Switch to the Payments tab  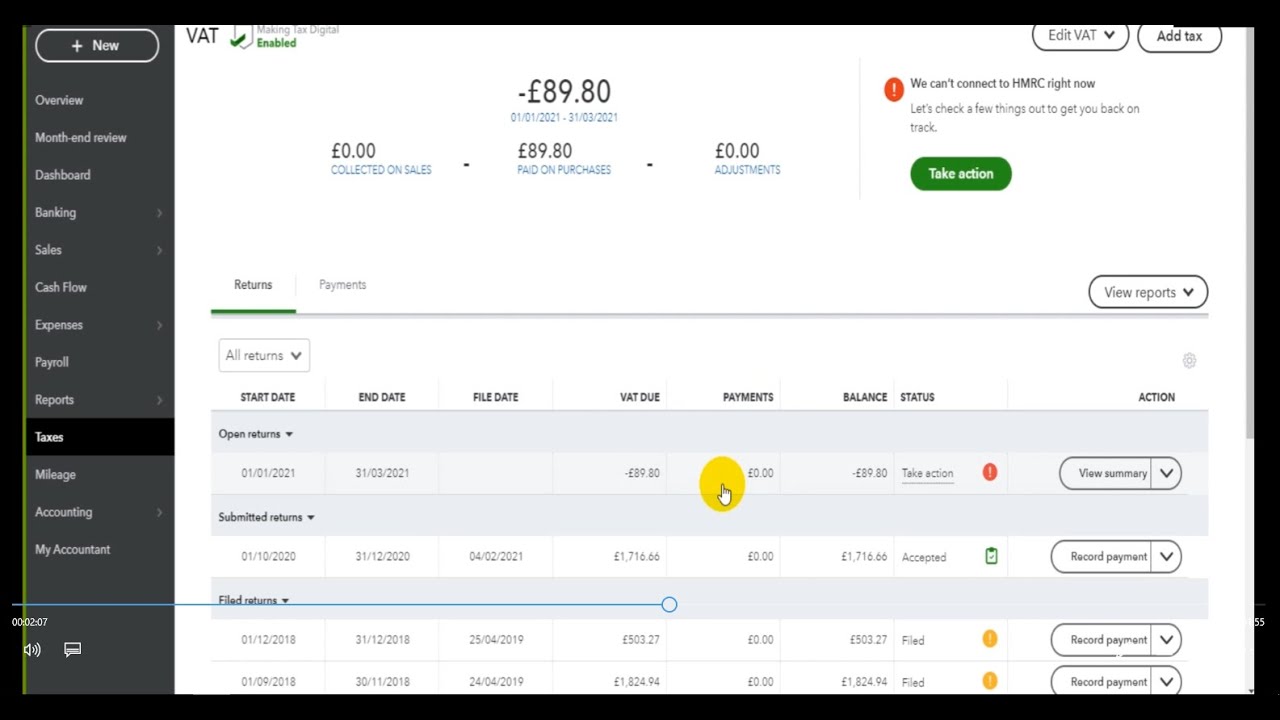[x=342, y=285]
